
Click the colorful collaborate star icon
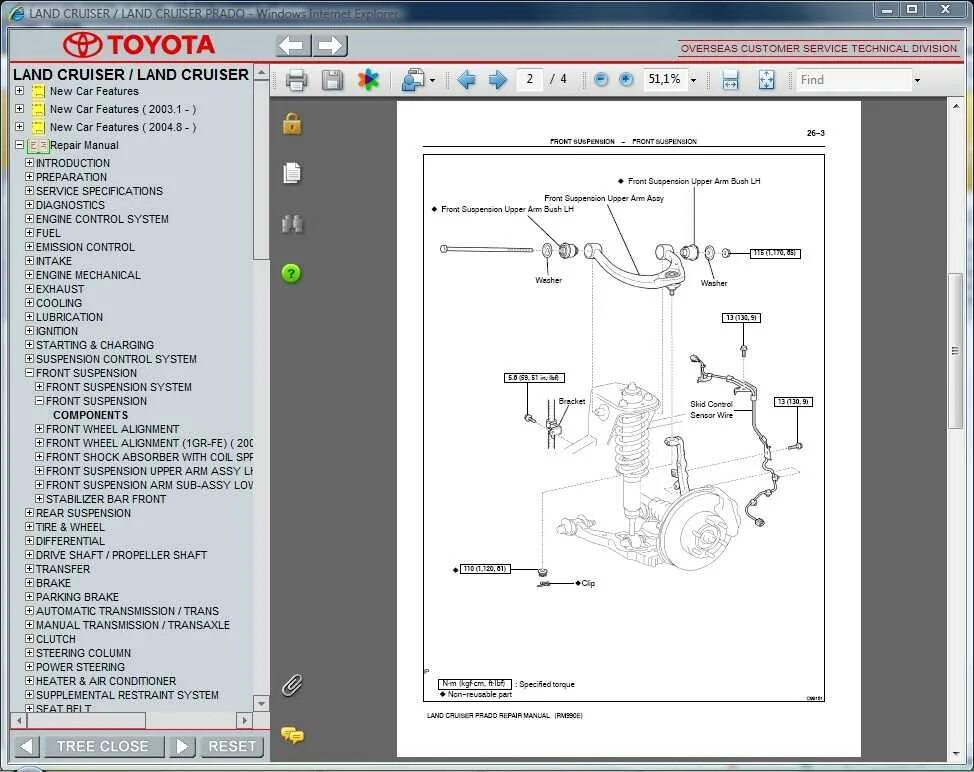pyautogui.click(x=368, y=79)
